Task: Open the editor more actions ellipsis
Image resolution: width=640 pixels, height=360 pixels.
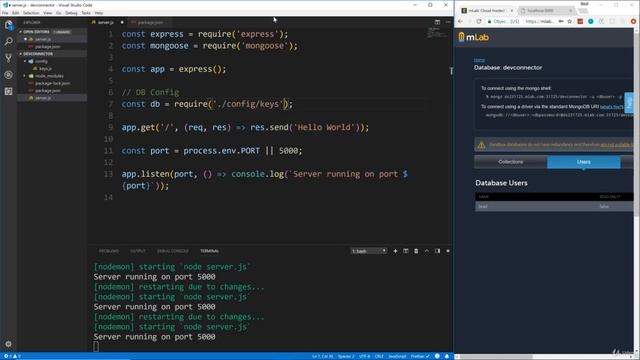Action: (x=448, y=22)
